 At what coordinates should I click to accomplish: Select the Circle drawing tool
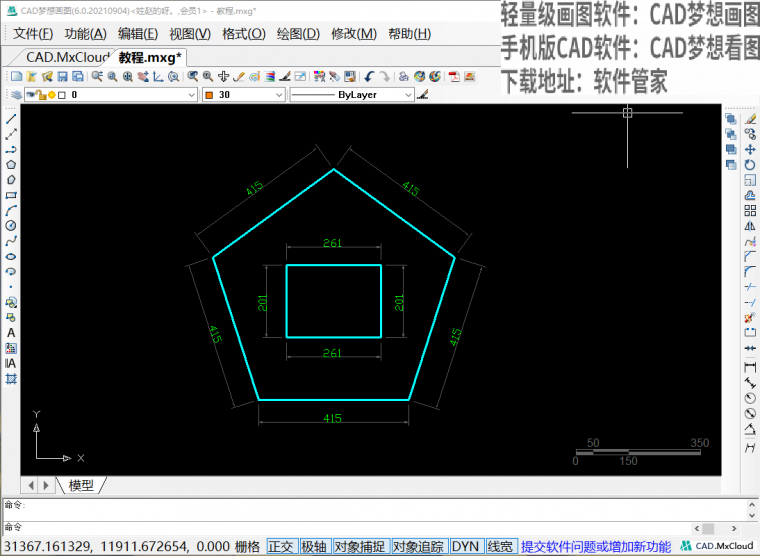pos(11,225)
